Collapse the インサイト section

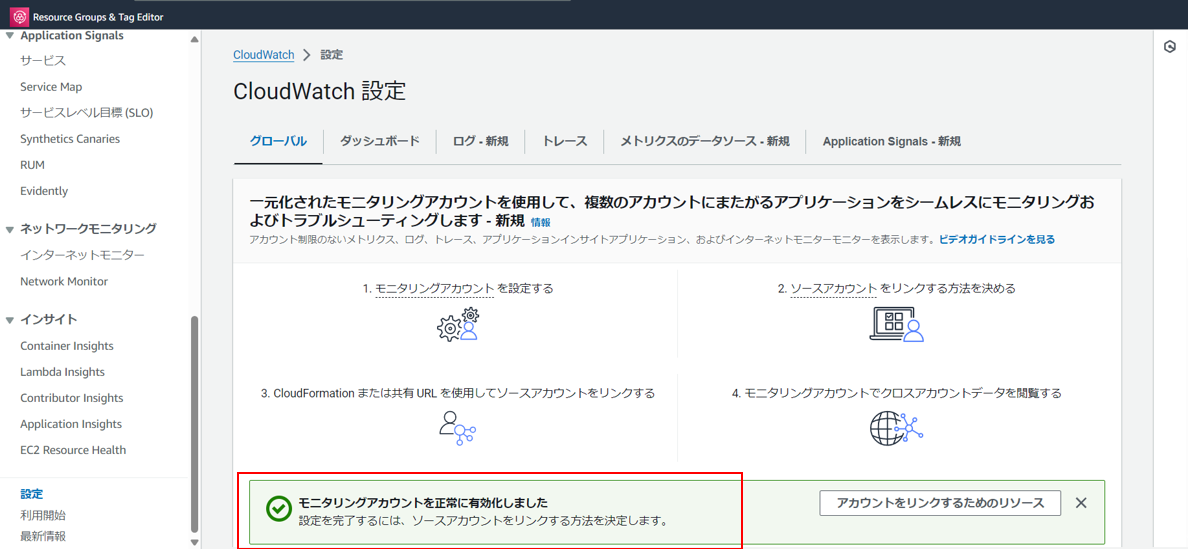10,320
